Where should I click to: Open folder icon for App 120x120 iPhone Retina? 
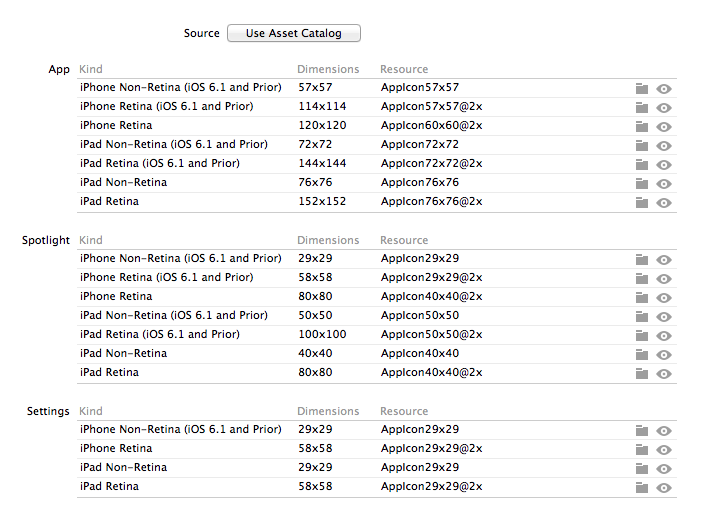click(x=642, y=126)
